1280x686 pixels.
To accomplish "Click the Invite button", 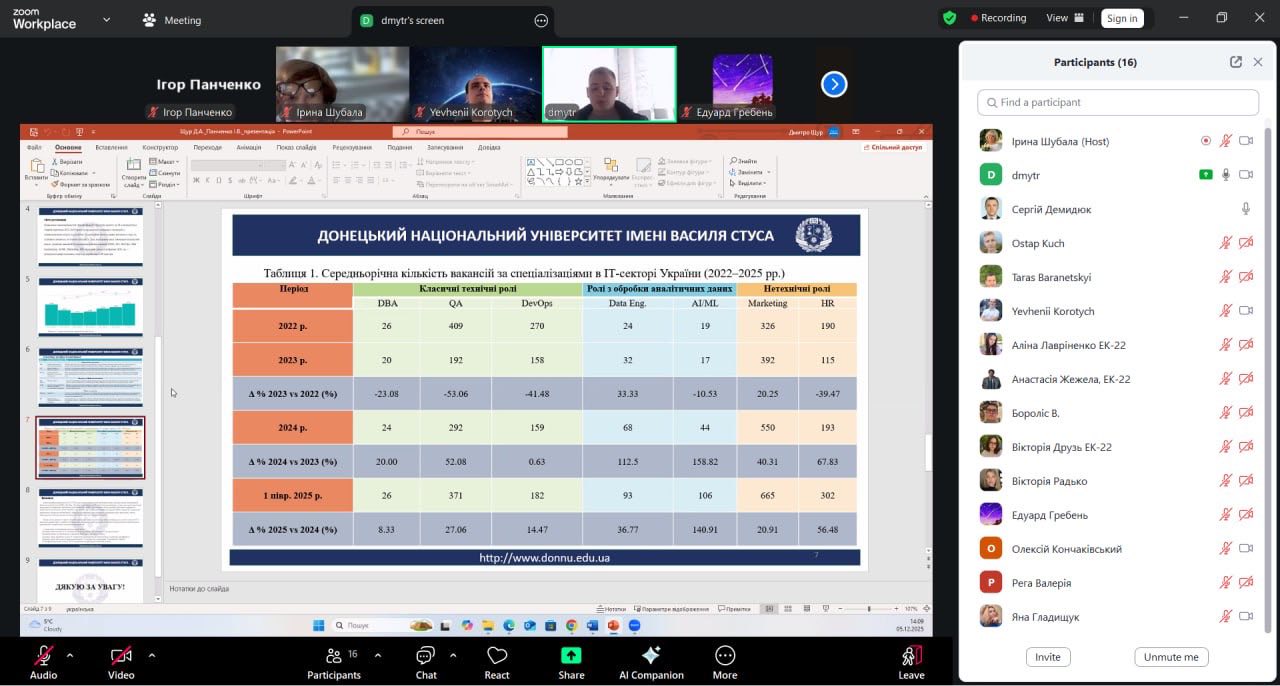I will pos(1047,657).
